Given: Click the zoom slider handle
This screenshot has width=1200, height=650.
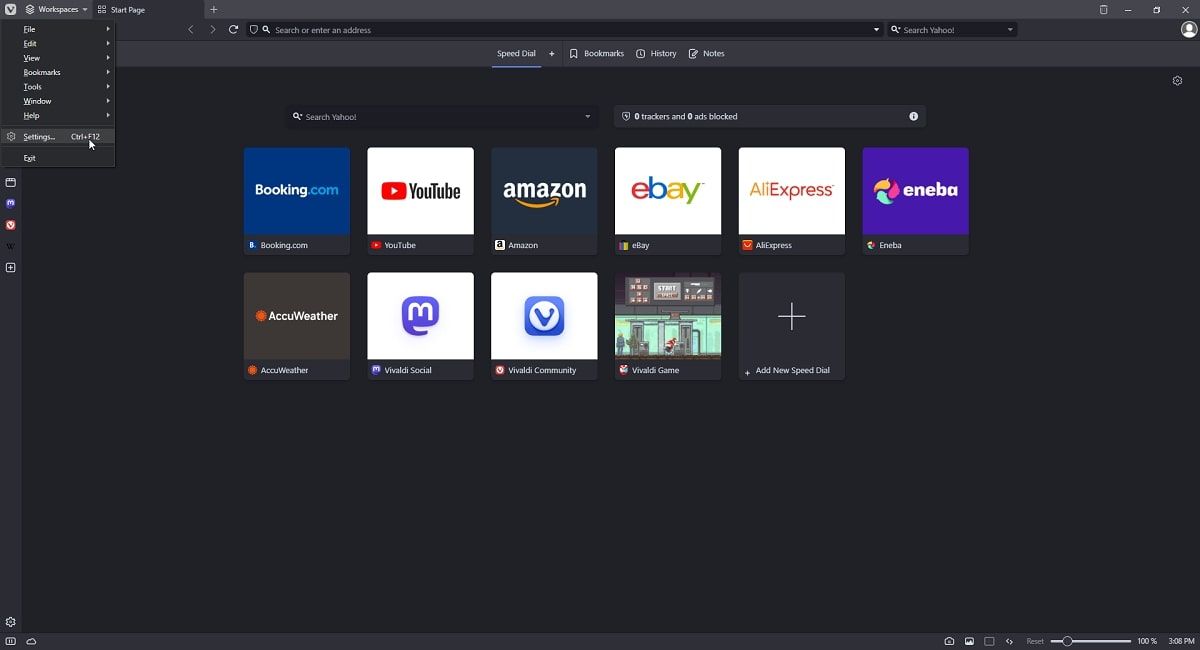Looking at the screenshot, I should [x=1068, y=641].
